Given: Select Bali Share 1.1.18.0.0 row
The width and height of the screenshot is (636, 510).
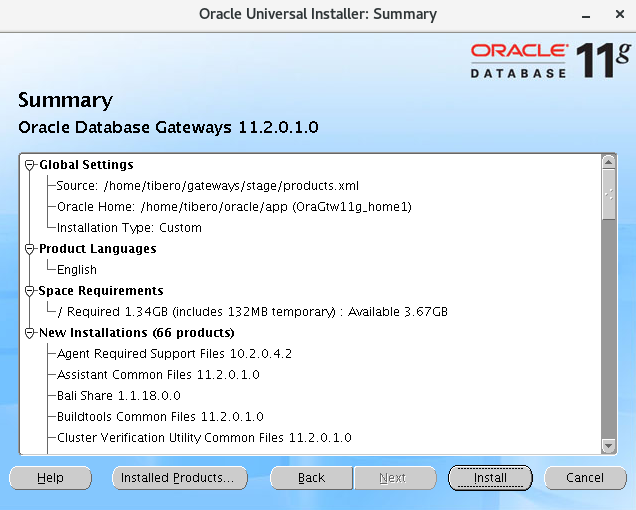Looking at the screenshot, I should [x=118, y=396].
